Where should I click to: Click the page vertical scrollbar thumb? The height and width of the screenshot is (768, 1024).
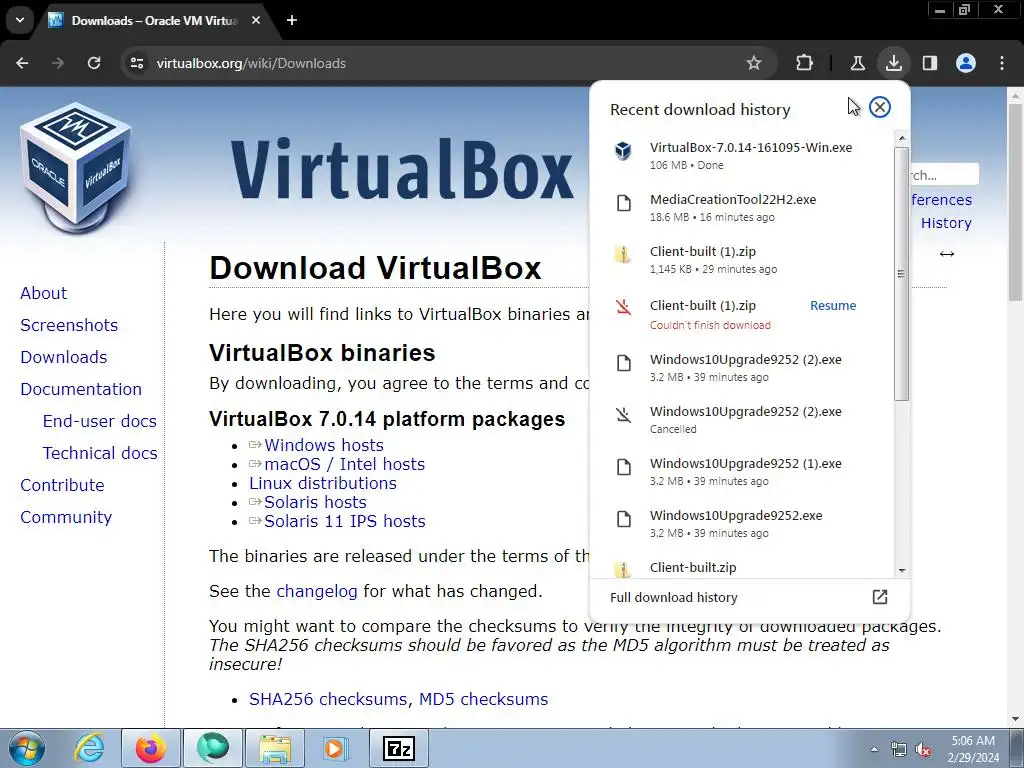tap(1015, 200)
